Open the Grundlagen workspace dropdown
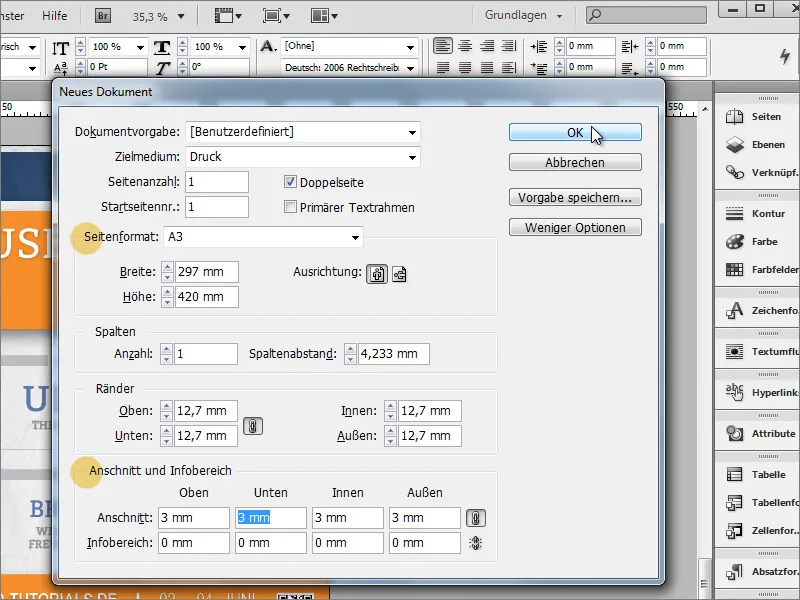The image size is (800, 600). coord(523,16)
